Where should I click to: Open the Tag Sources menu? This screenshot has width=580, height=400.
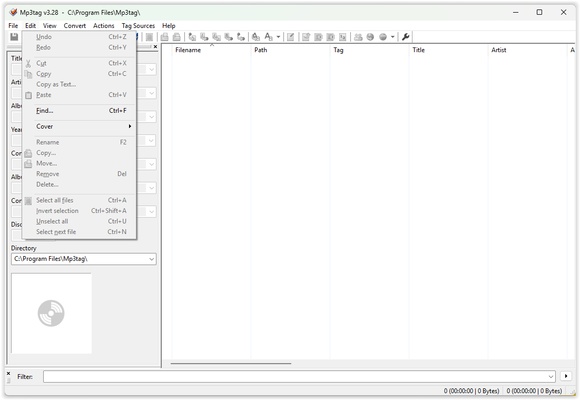(x=138, y=26)
